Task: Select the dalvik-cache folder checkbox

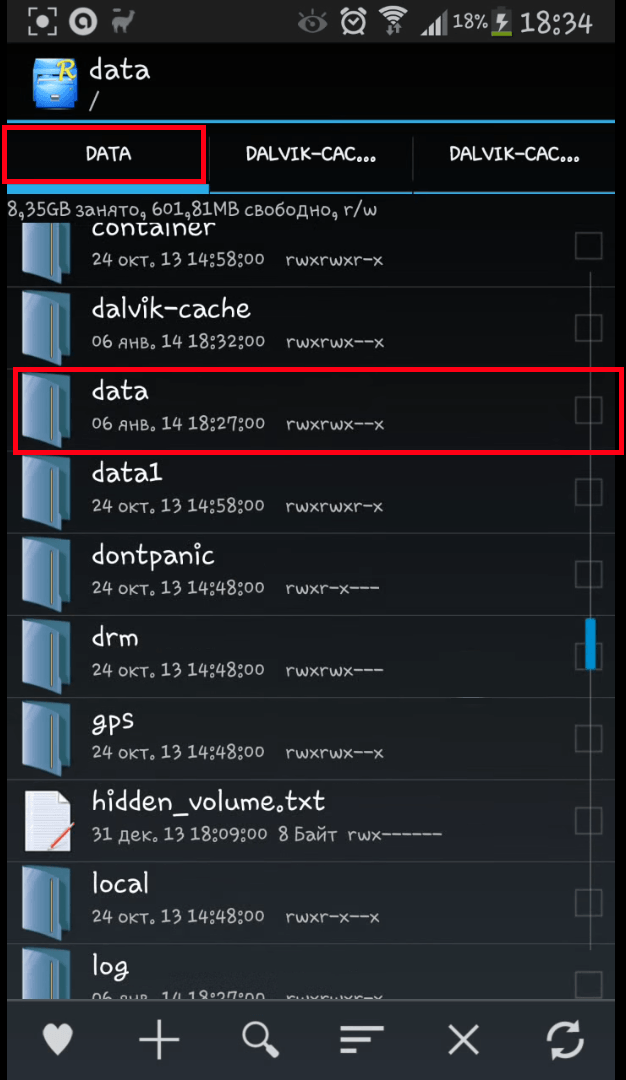Action: click(589, 328)
